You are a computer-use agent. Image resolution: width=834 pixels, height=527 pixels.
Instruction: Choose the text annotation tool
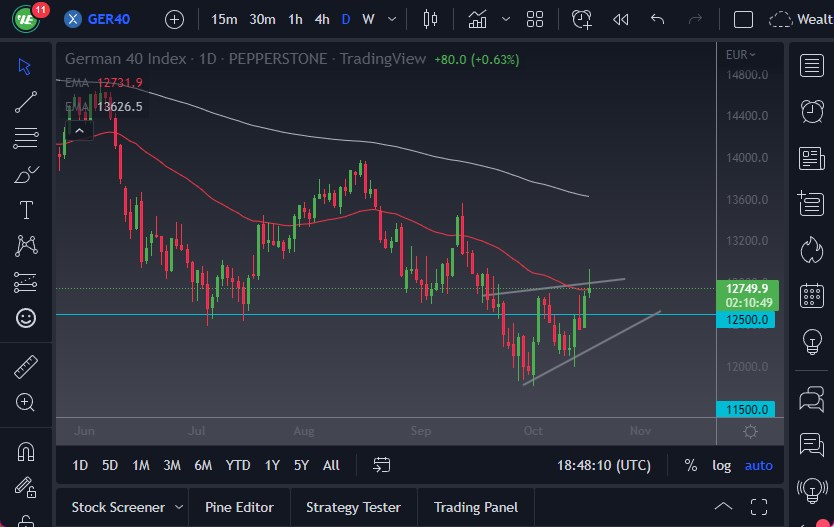point(26,210)
